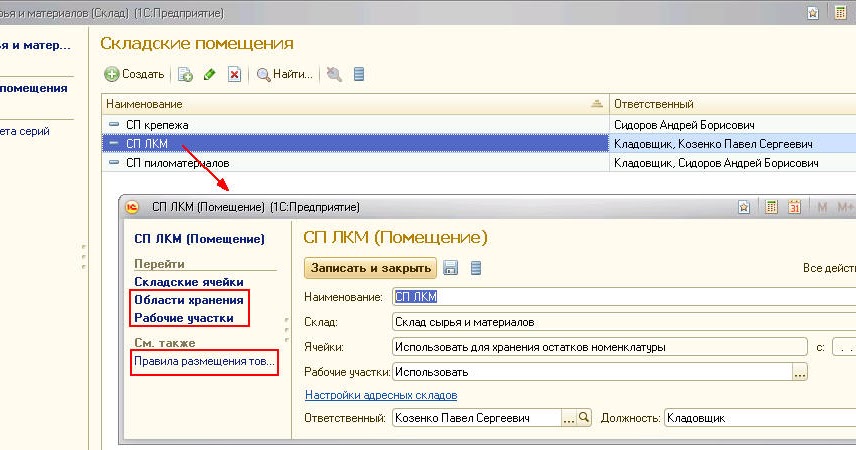856x450 pixels.
Task: Open the Все действия menu
Action: click(x=829, y=268)
